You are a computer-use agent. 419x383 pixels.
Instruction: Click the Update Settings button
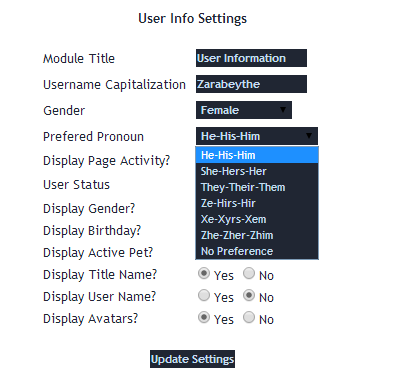(x=192, y=359)
